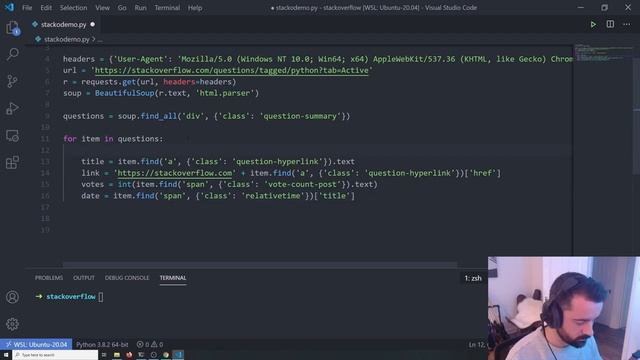Click unsaved dot on stackodemo.py tab
This screenshot has width=640, height=360.
pos(93,24)
